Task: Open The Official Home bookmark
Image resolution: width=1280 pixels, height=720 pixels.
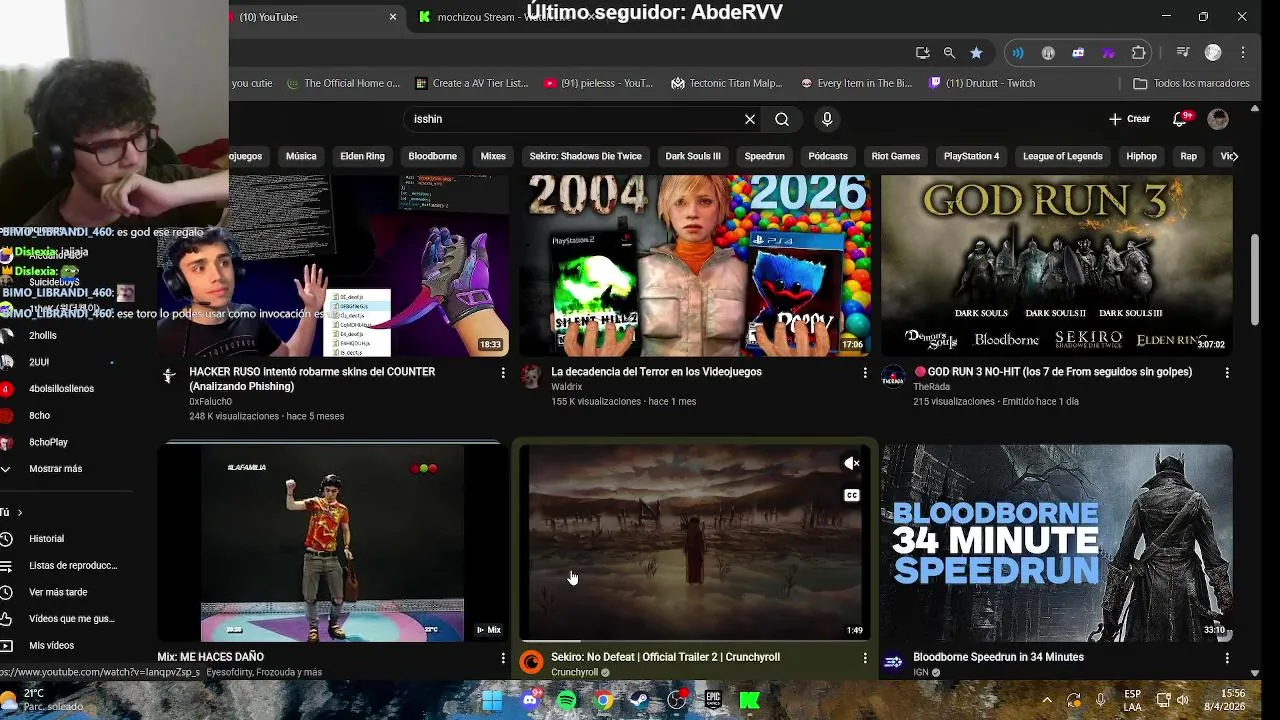Action: pyautogui.click(x=343, y=83)
